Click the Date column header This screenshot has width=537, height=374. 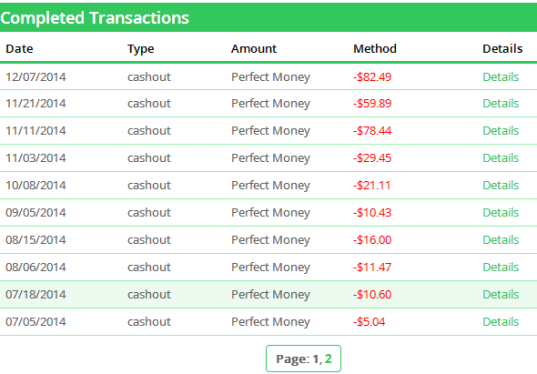(x=20, y=49)
